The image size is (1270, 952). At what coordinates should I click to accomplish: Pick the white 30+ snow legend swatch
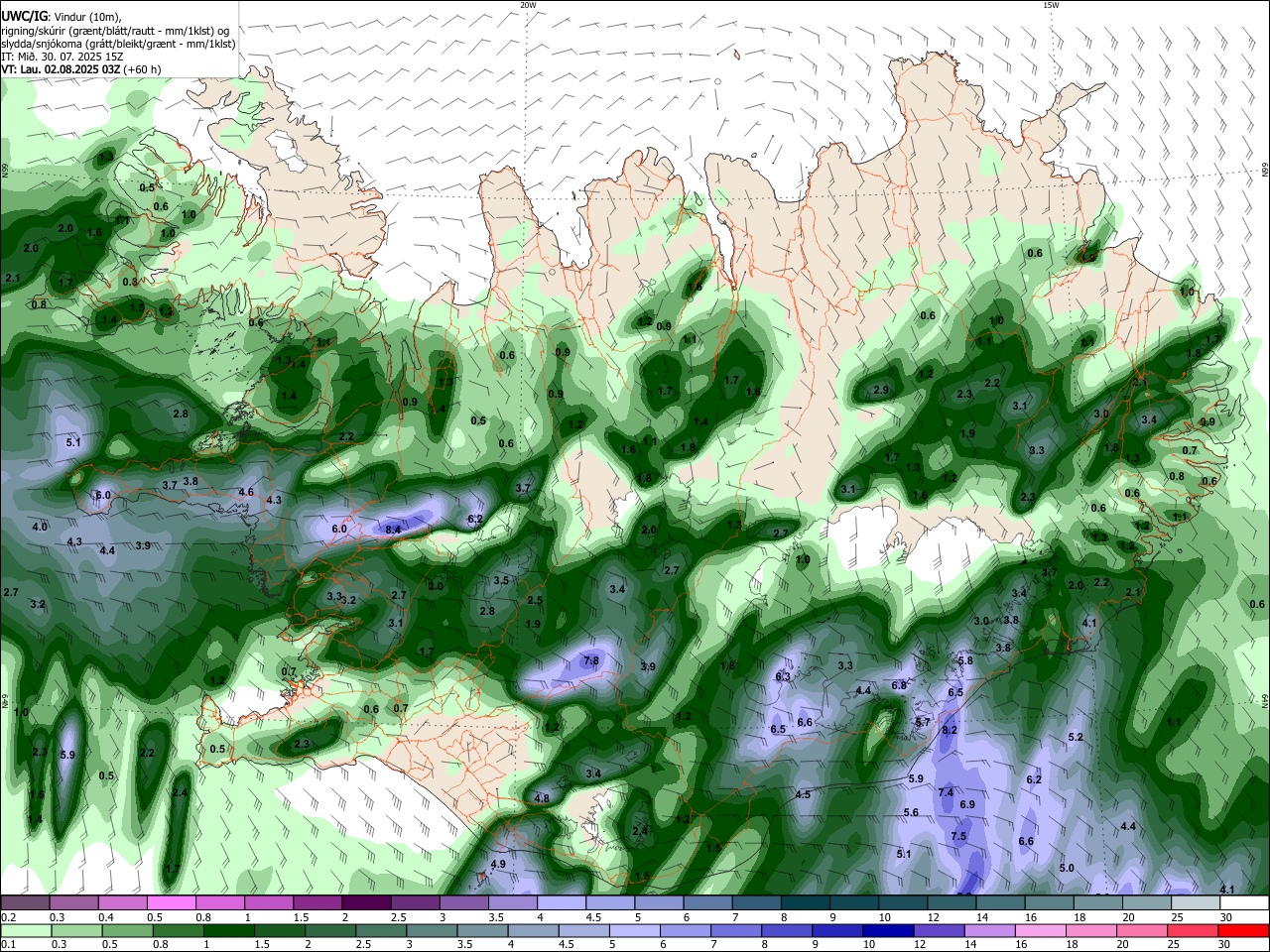pyautogui.click(x=1244, y=903)
